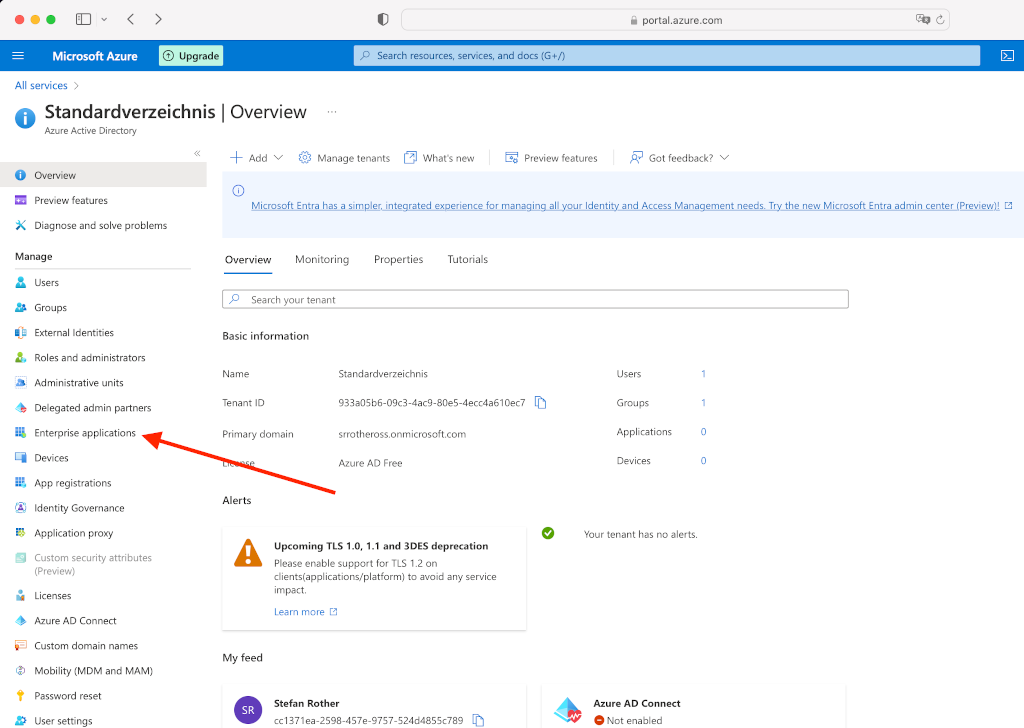Viewport: 1024px width, 728px height.
Task: Click the Upgrade button
Action: point(191,55)
